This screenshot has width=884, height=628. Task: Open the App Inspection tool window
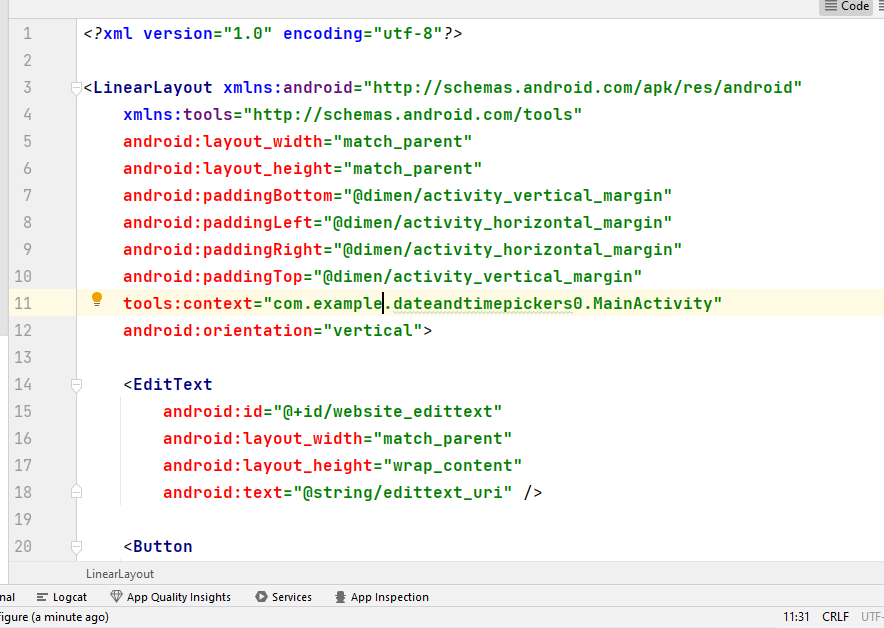(382, 597)
